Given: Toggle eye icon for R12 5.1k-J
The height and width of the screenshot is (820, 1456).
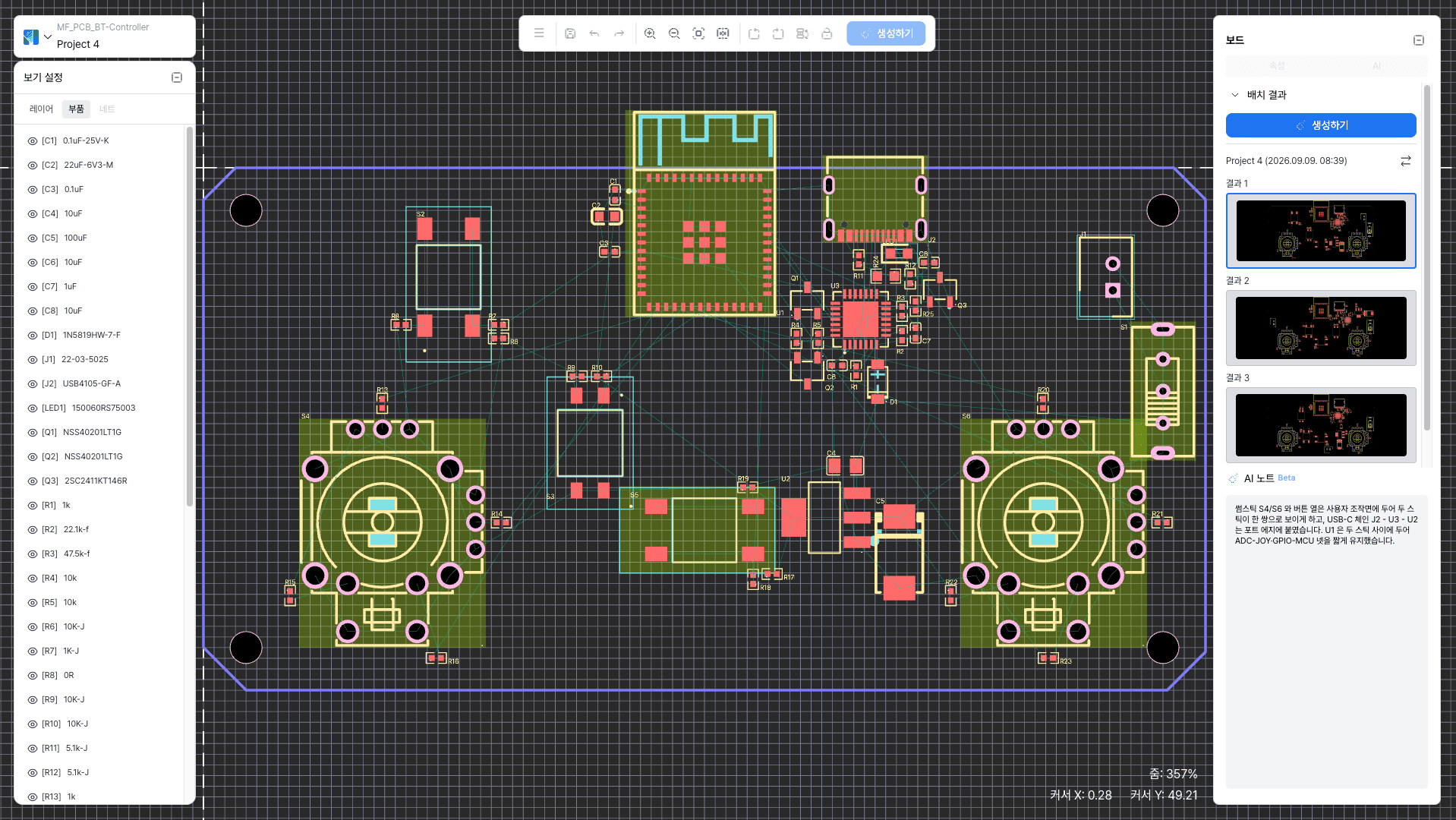Looking at the screenshot, I should click(x=33, y=773).
